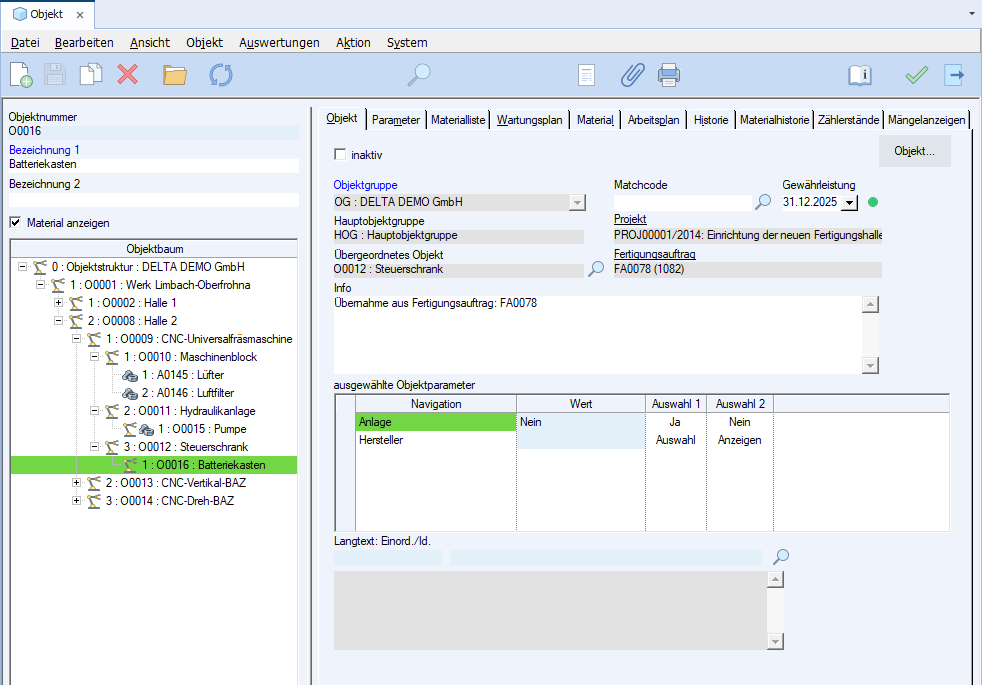982x685 pixels.
Task: Click the printer icon
Action: (x=669, y=75)
